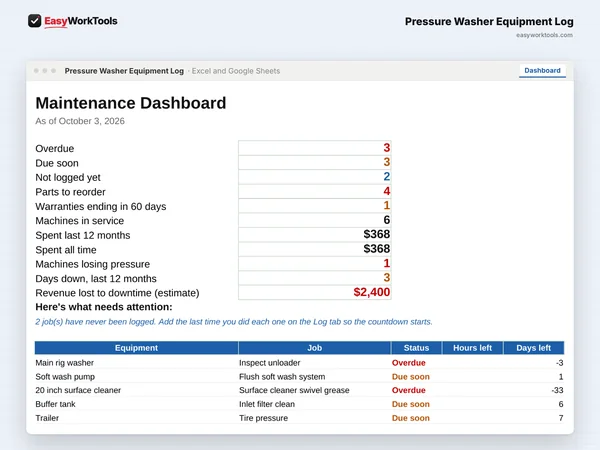Click Due soon status for Soft wash pump

click(x=411, y=377)
